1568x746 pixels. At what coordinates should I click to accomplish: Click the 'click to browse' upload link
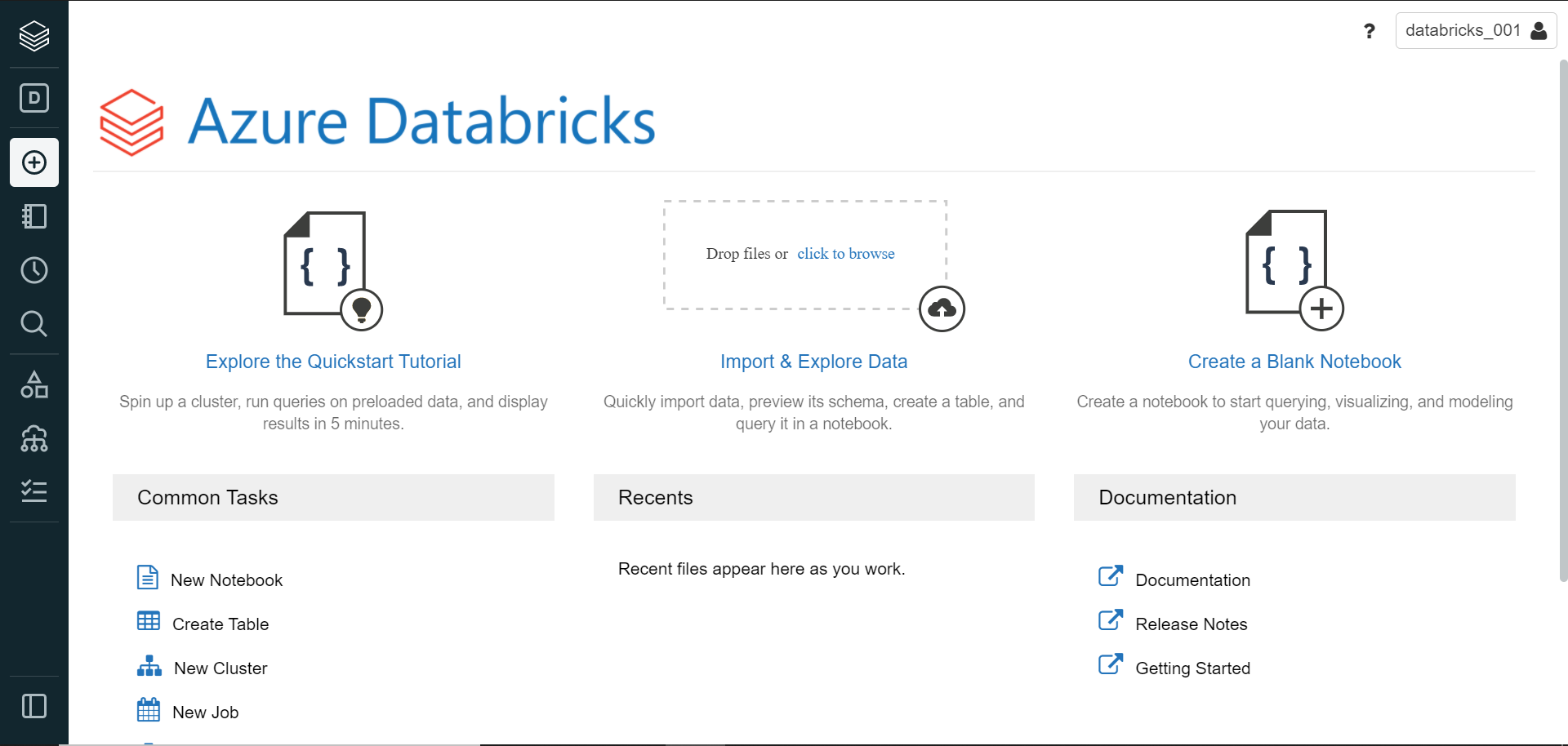tap(845, 254)
